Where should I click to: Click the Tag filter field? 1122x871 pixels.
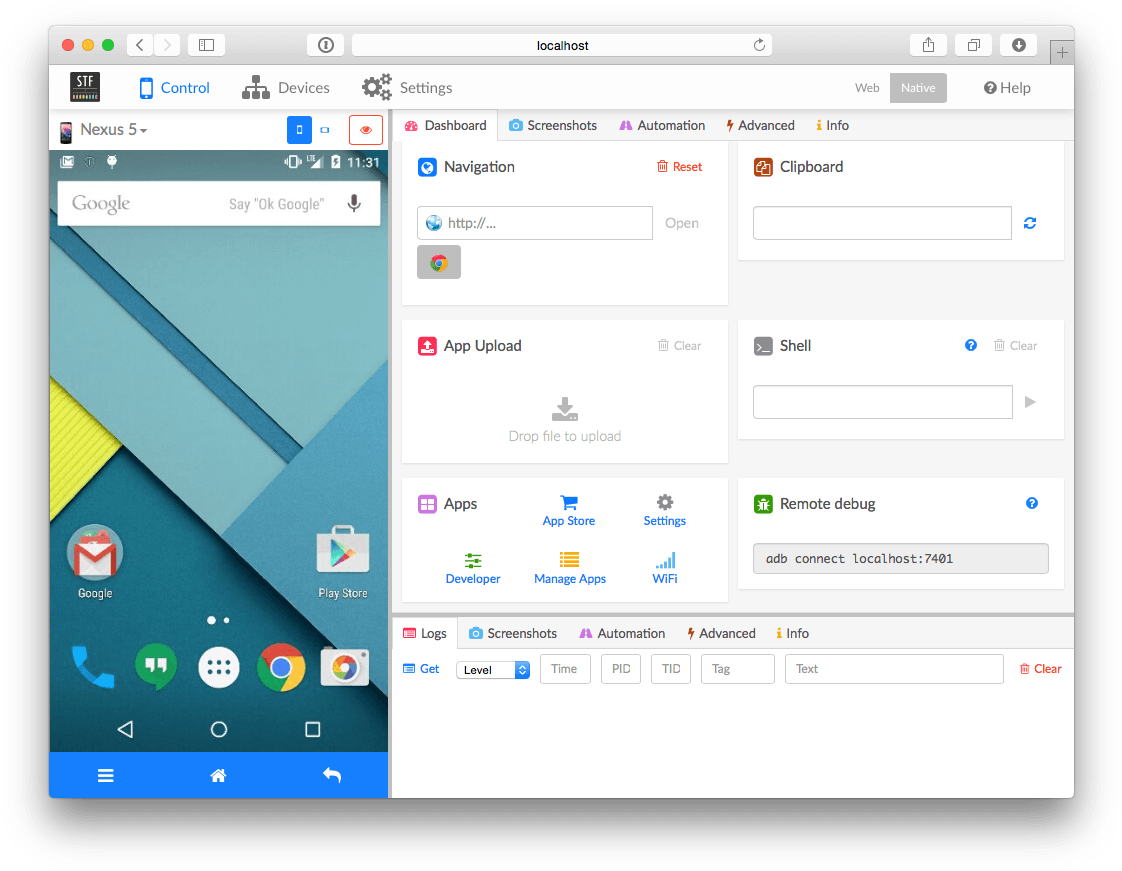(737, 668)
